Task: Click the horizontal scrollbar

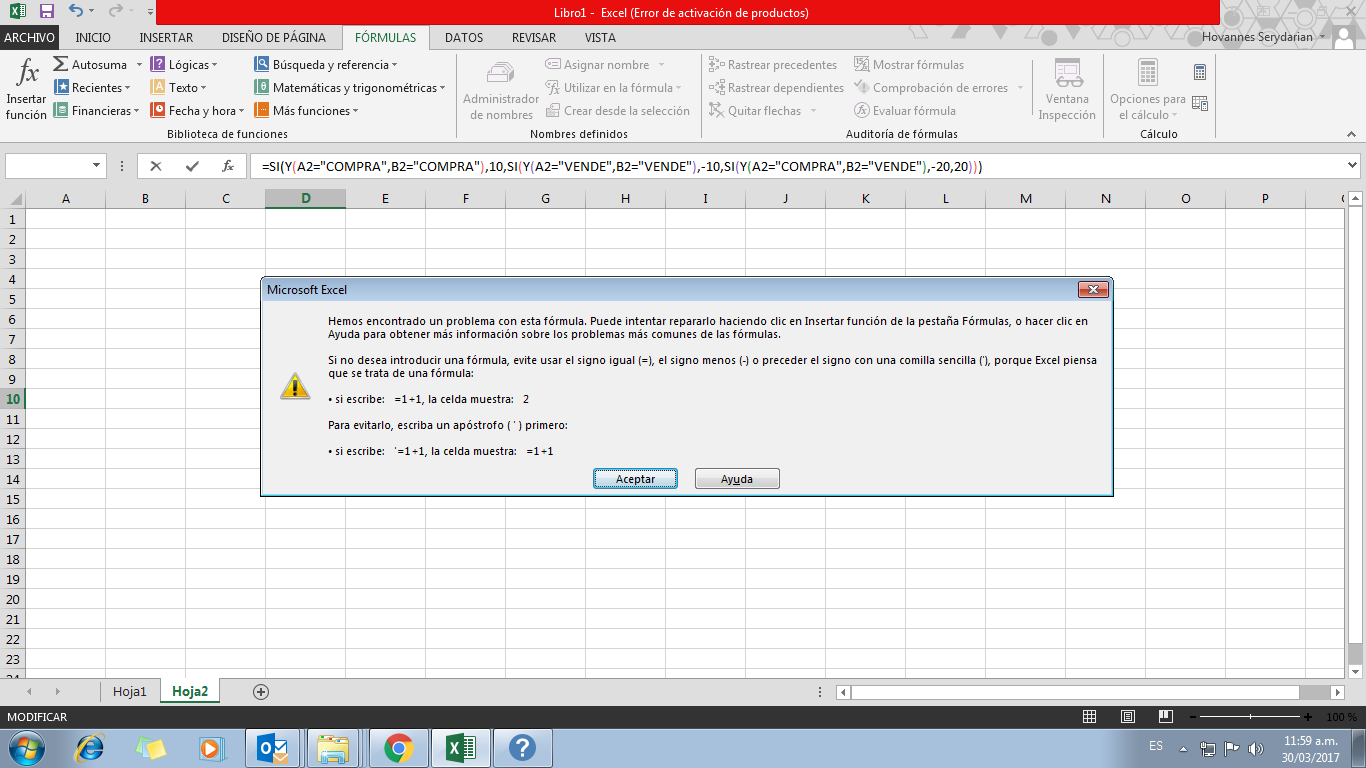Action: click(x=1089, y=691)
